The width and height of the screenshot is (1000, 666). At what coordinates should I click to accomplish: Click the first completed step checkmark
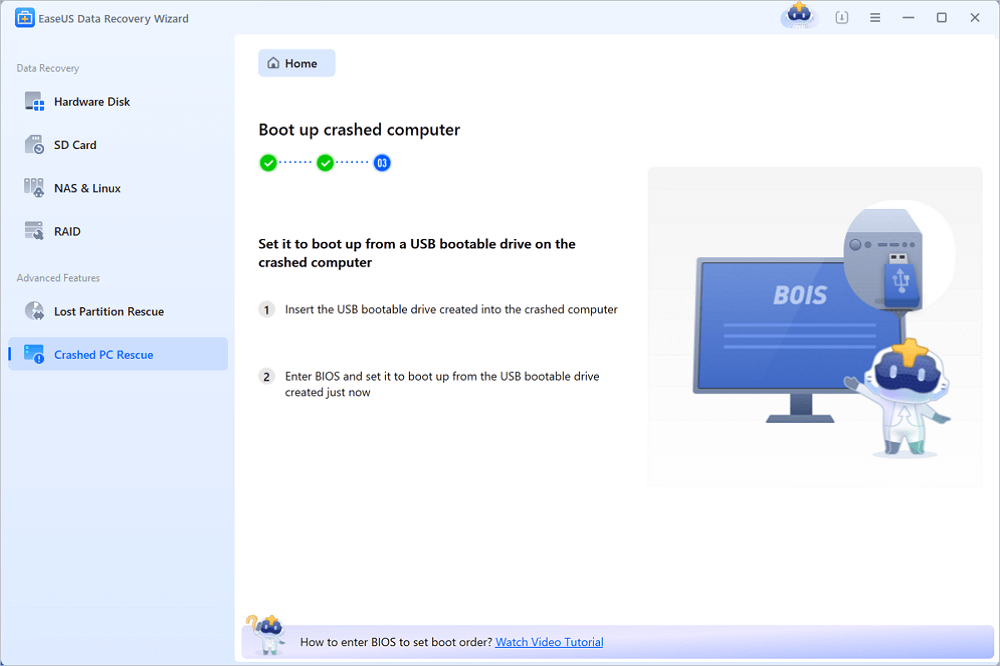(x=268, y=163)
